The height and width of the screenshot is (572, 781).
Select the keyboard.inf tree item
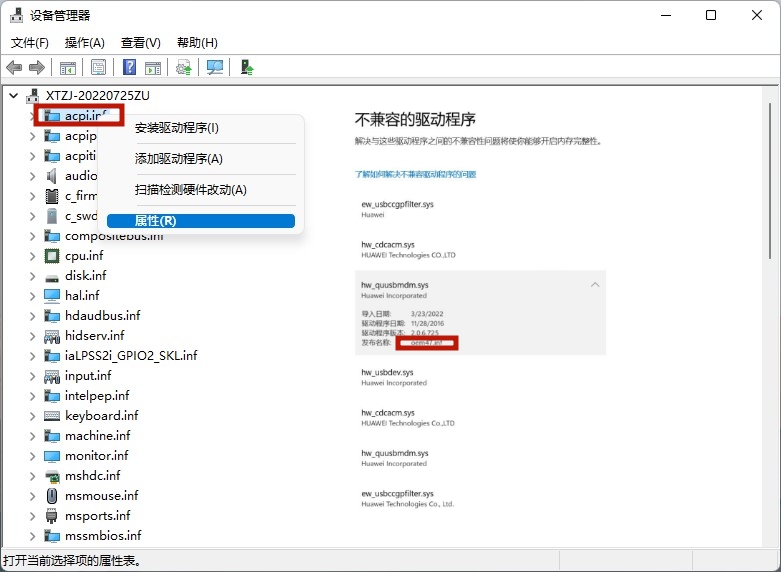point(102,416)
